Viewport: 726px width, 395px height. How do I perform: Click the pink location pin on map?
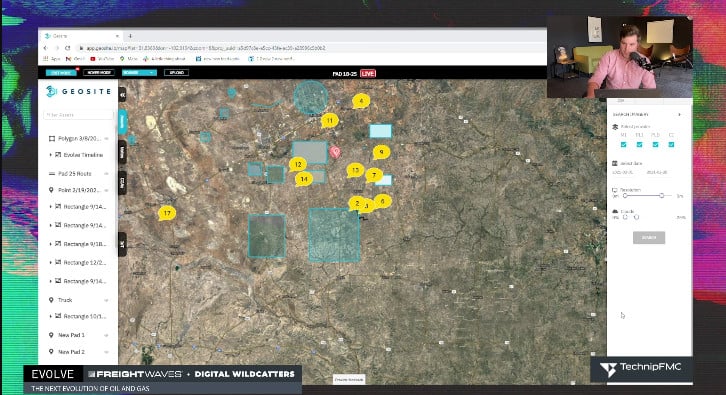click(335, 152)
